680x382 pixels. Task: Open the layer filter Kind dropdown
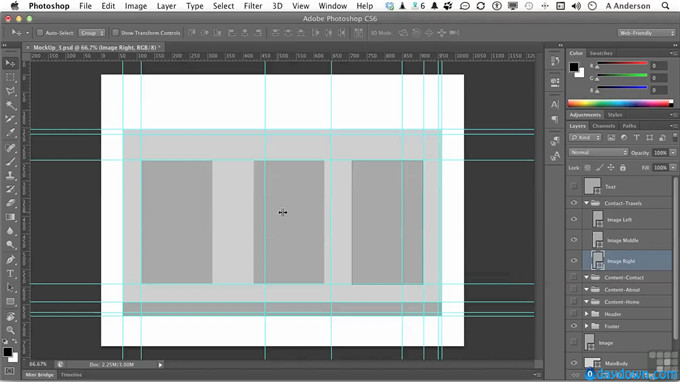click(x=585, y=137)
